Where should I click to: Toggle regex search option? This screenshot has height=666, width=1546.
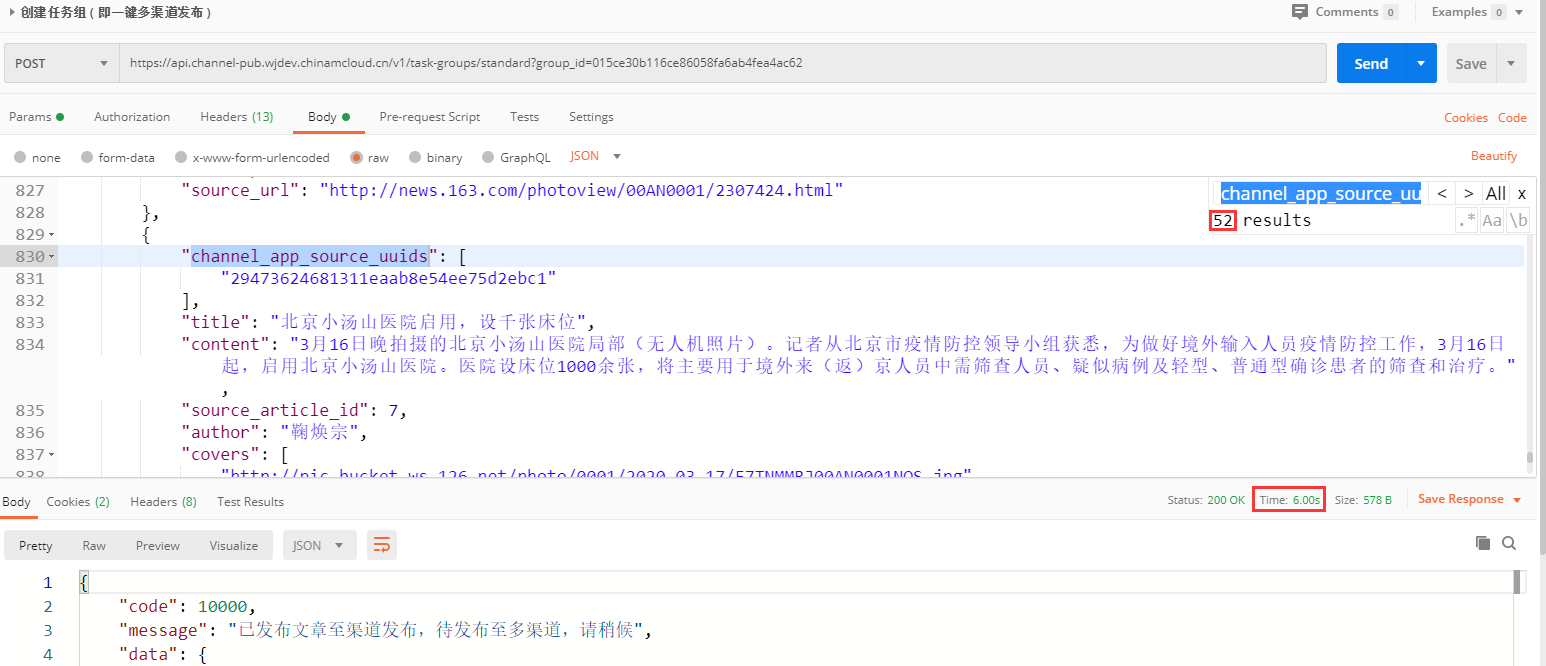coord(1466,220)
